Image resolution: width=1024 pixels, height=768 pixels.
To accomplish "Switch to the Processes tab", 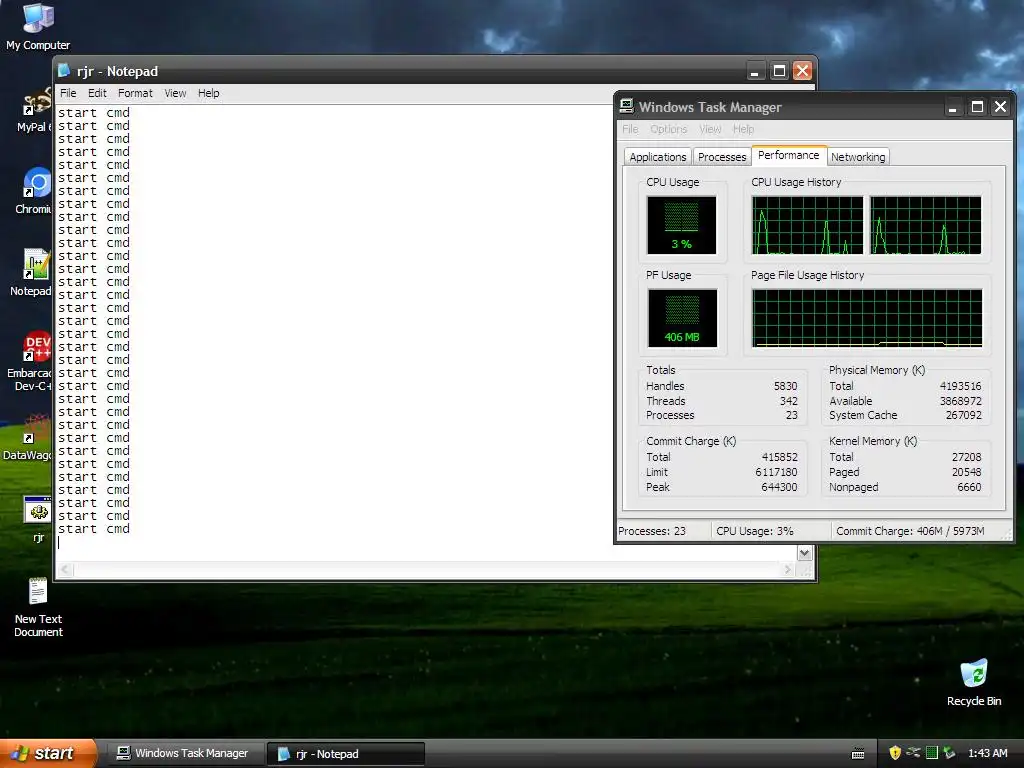I will [x=722, y=157].
